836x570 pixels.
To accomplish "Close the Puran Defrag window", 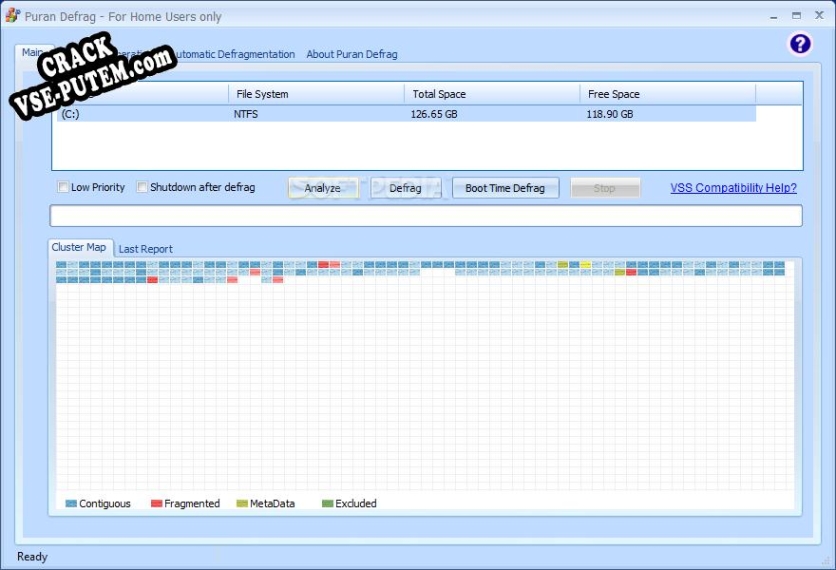I will [x=819, y=15].
